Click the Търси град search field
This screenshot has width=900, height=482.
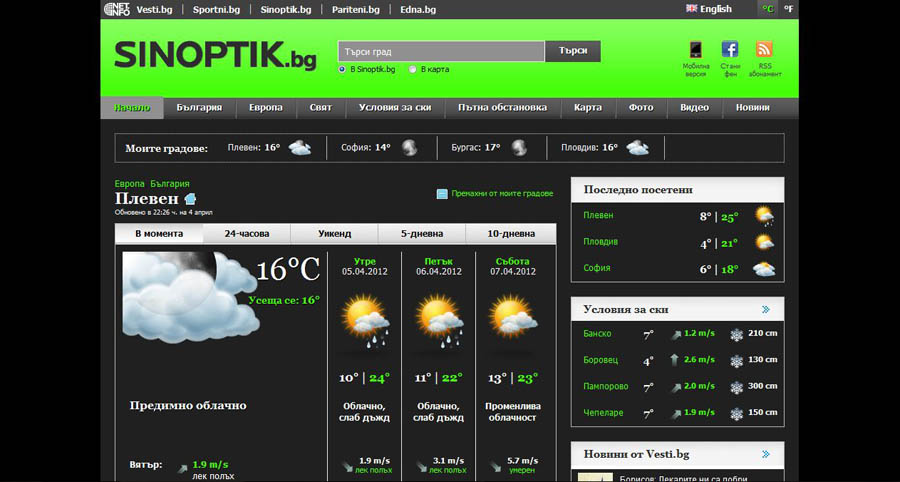coord(441,51)
